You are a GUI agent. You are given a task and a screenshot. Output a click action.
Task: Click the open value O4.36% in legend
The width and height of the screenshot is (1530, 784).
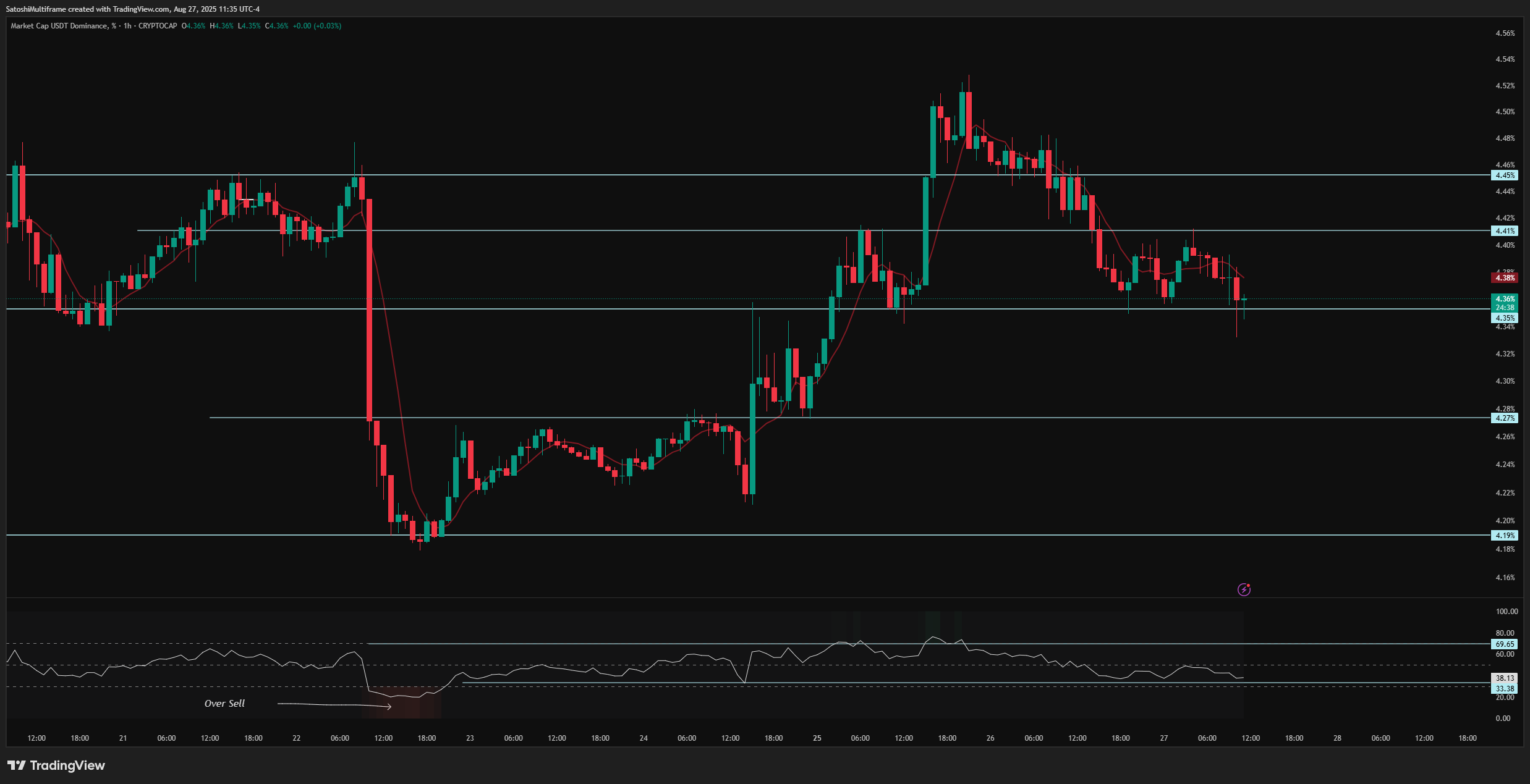click(193, 26)
